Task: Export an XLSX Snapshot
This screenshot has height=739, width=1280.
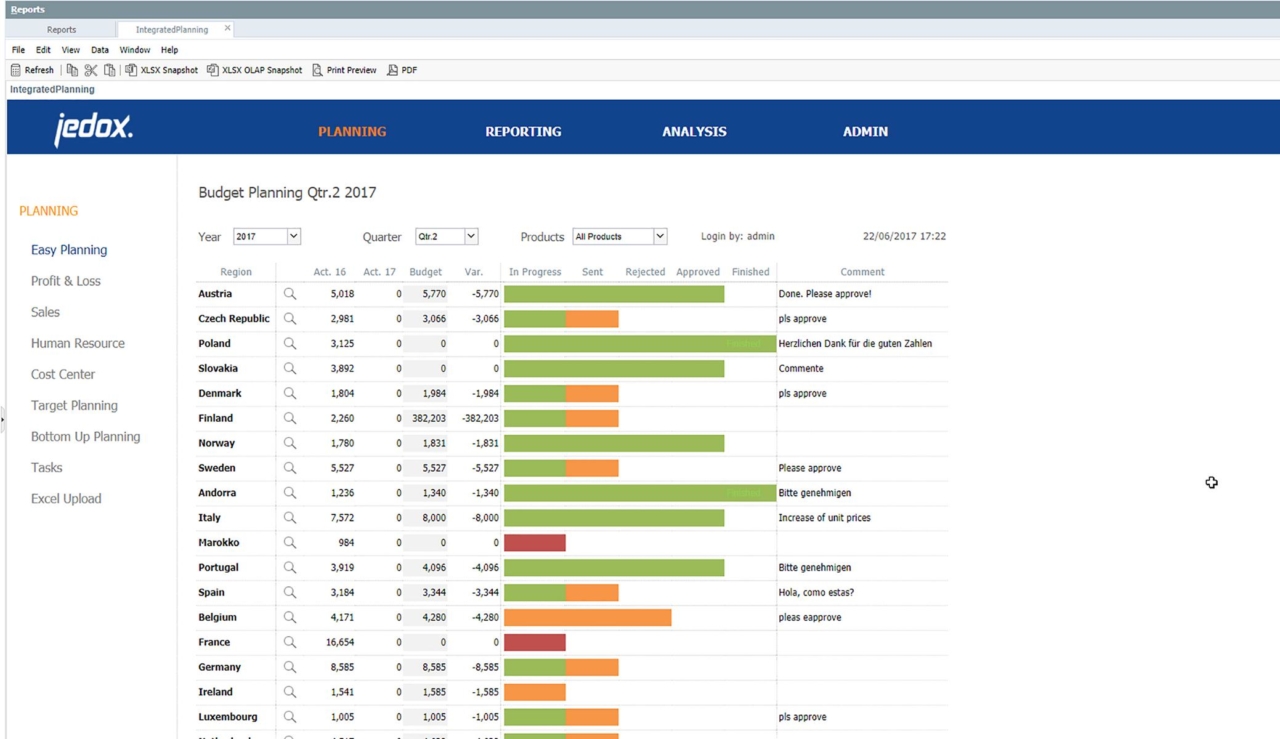Action: [161, 70]
